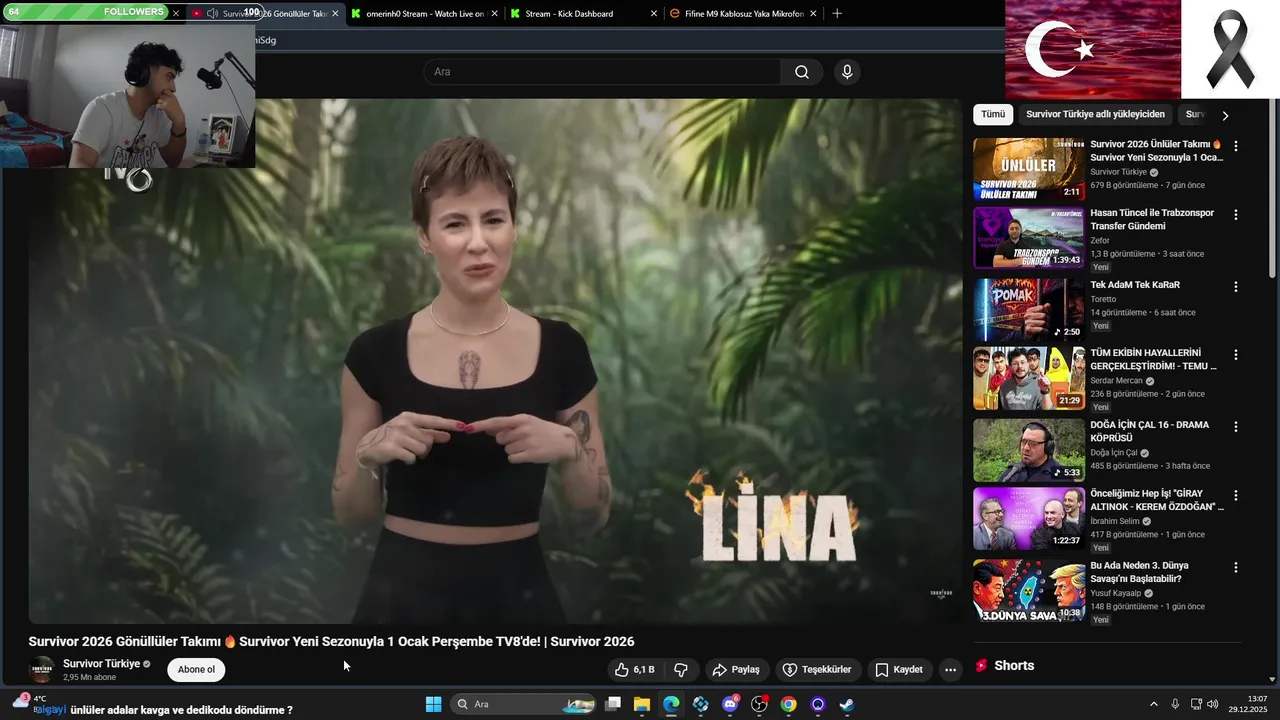1280x720 pixels.
Task: Open File Explorer from the taskbar
Action: point(641,704)
